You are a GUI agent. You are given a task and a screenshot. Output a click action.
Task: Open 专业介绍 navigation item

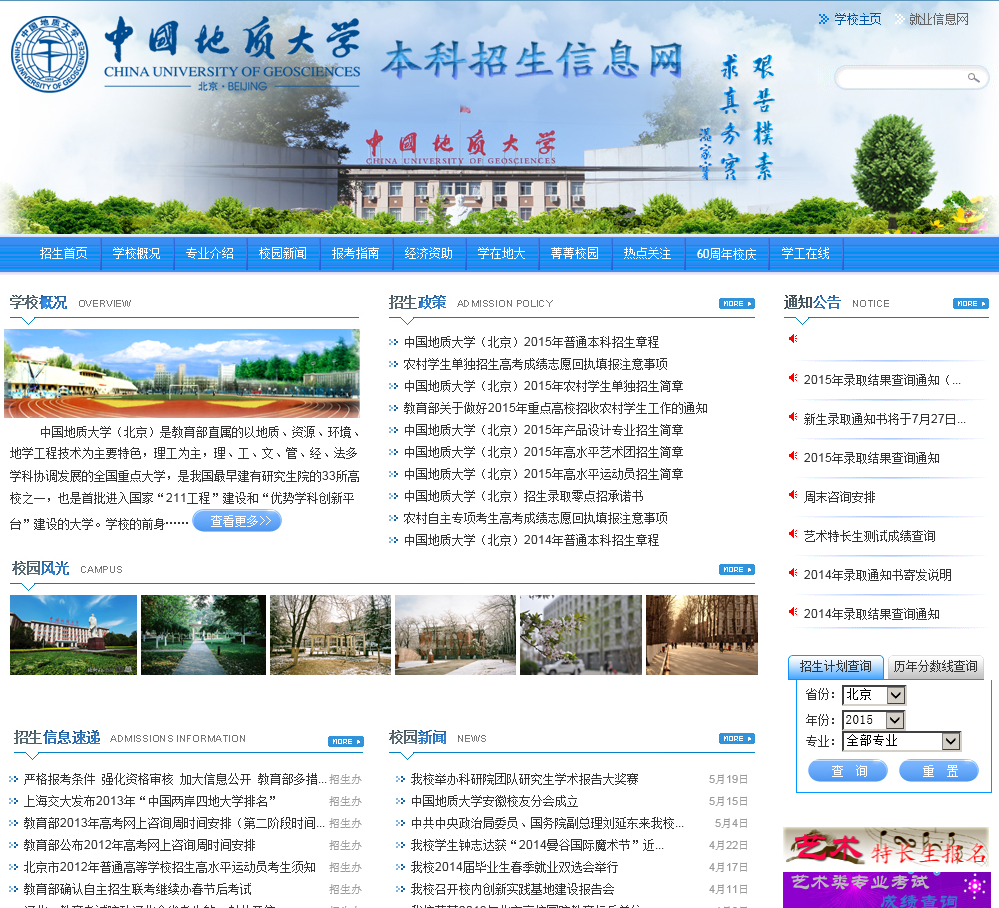(x=210, y=254)
